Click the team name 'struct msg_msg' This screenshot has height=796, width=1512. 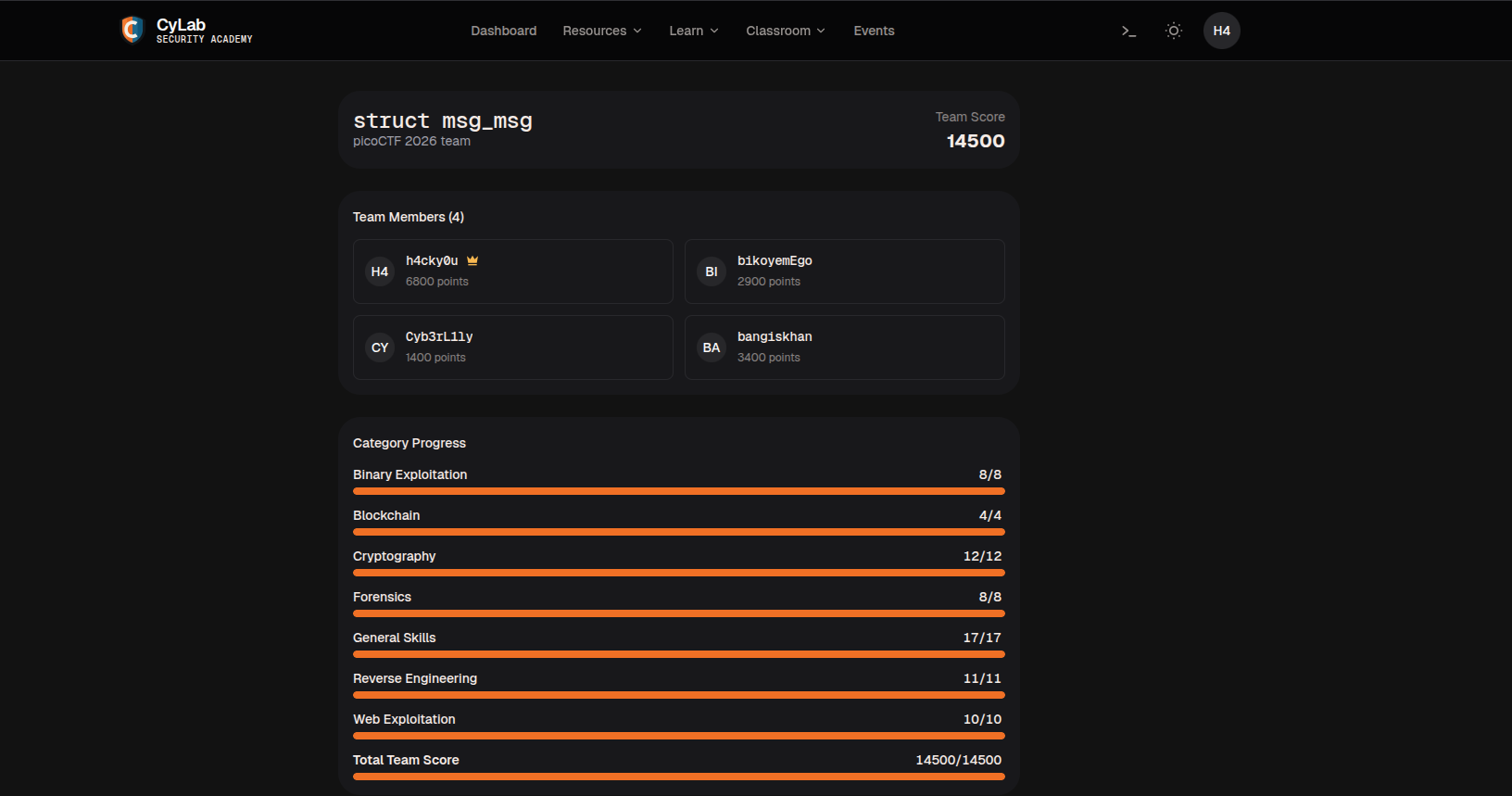pos(443,120)
